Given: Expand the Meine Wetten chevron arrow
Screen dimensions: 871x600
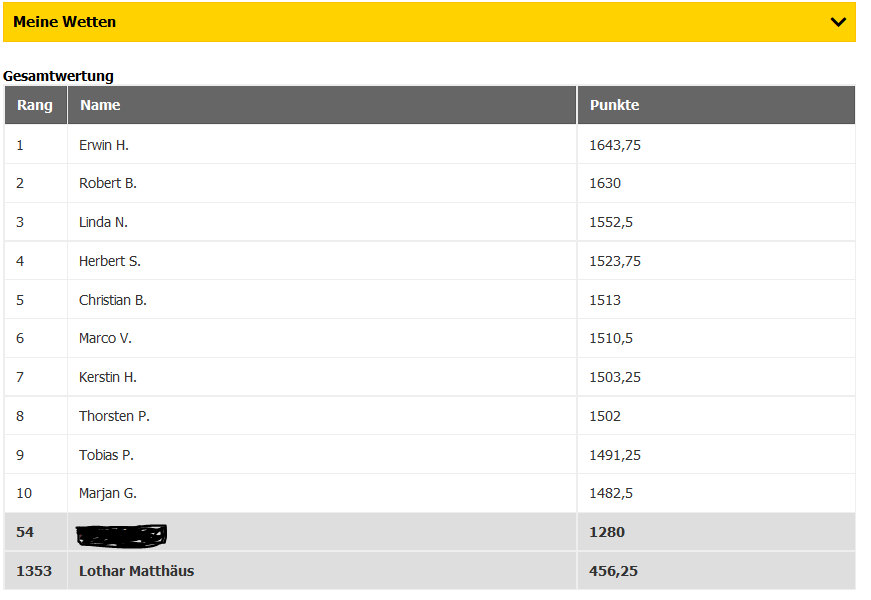Looking at the screenshot, I should [x=838, y=22].
